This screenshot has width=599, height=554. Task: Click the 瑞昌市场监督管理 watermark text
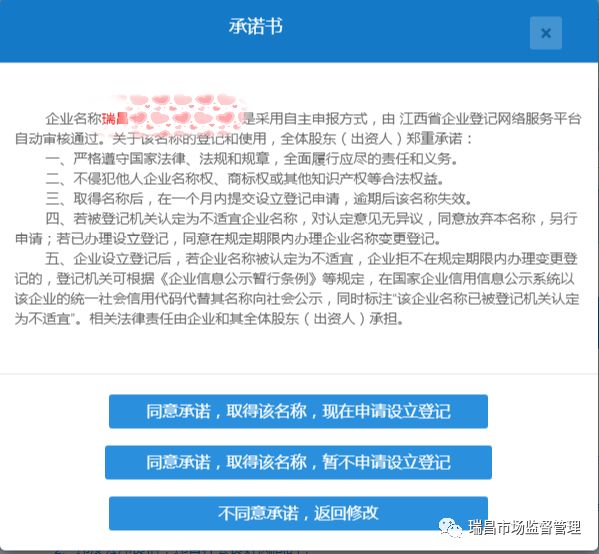[525, 528]
